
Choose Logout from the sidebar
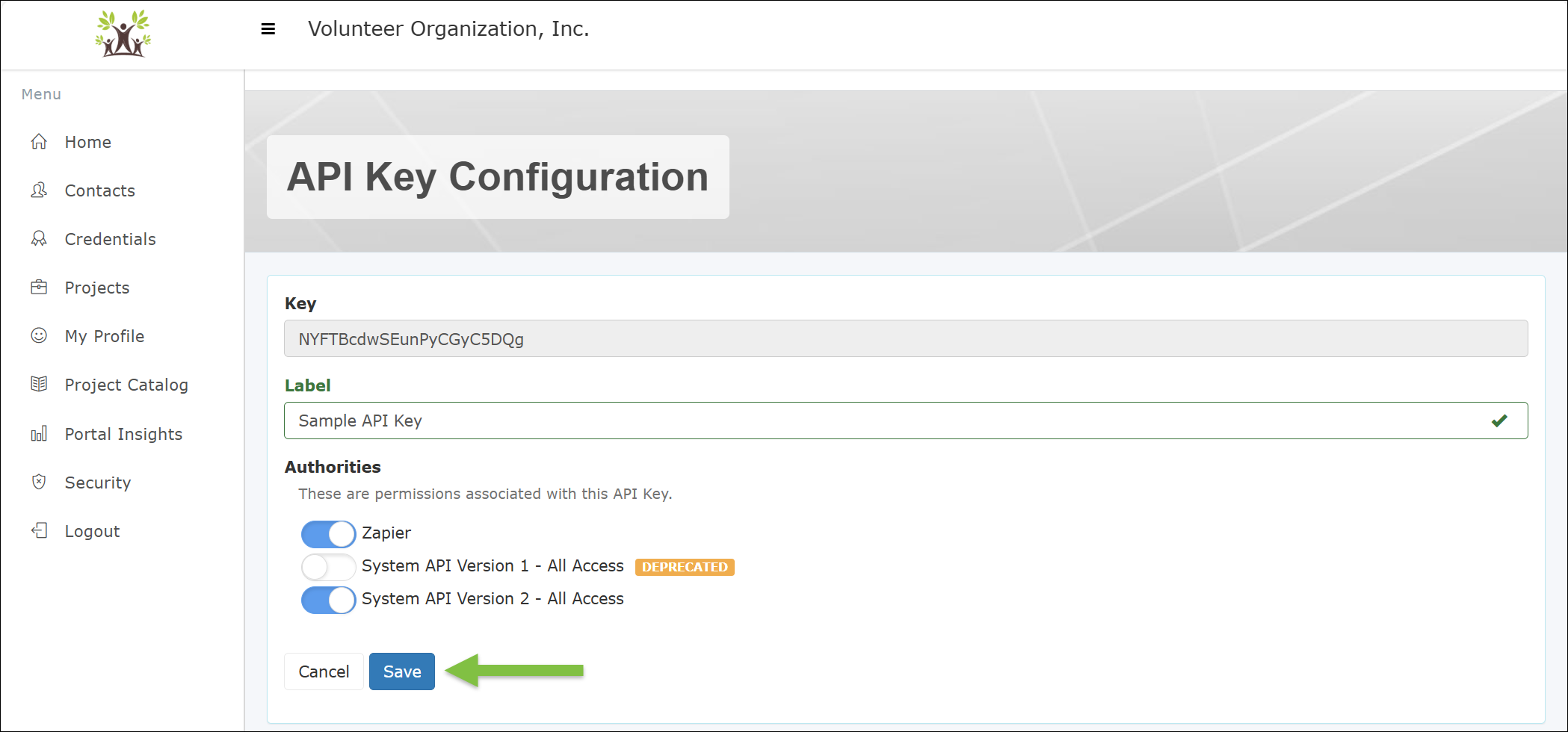(x=92, y=531)
